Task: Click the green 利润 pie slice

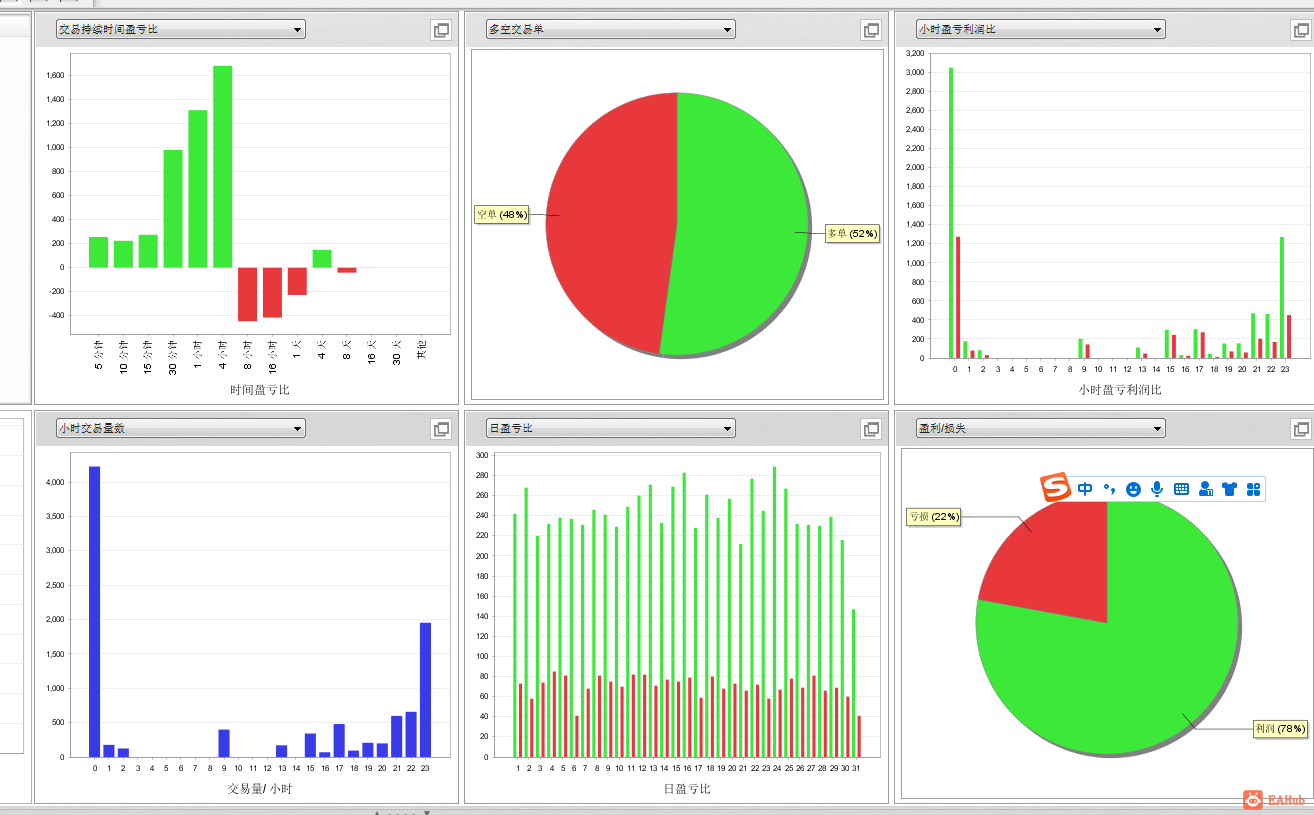Action: pyautogui.click(x=1120, y=680)
